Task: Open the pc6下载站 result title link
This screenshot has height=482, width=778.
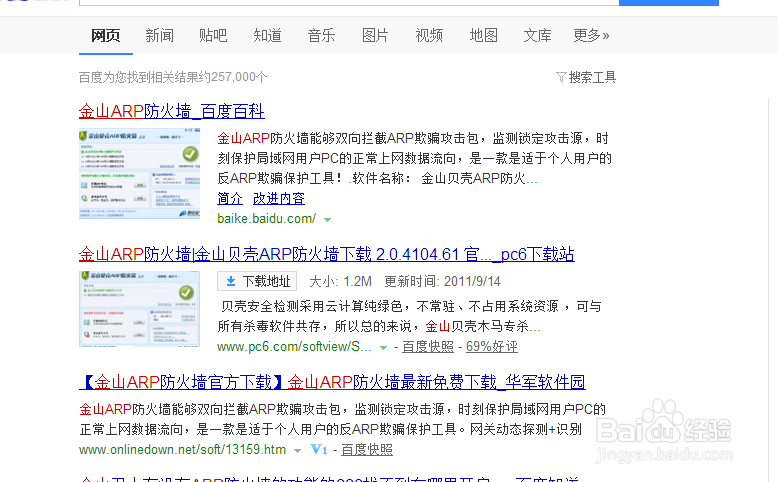Action: point(326,254)
